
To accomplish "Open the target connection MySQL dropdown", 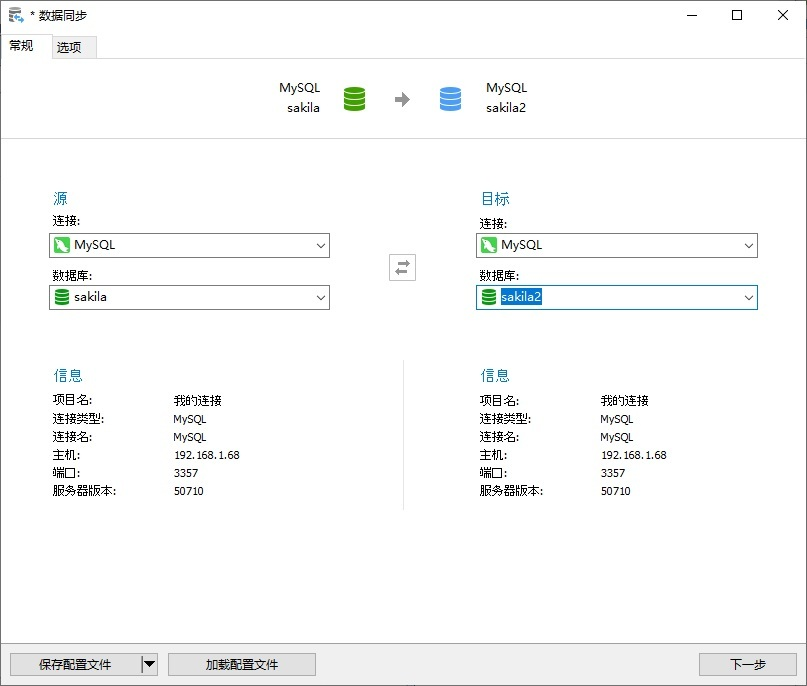I will 617,245.
